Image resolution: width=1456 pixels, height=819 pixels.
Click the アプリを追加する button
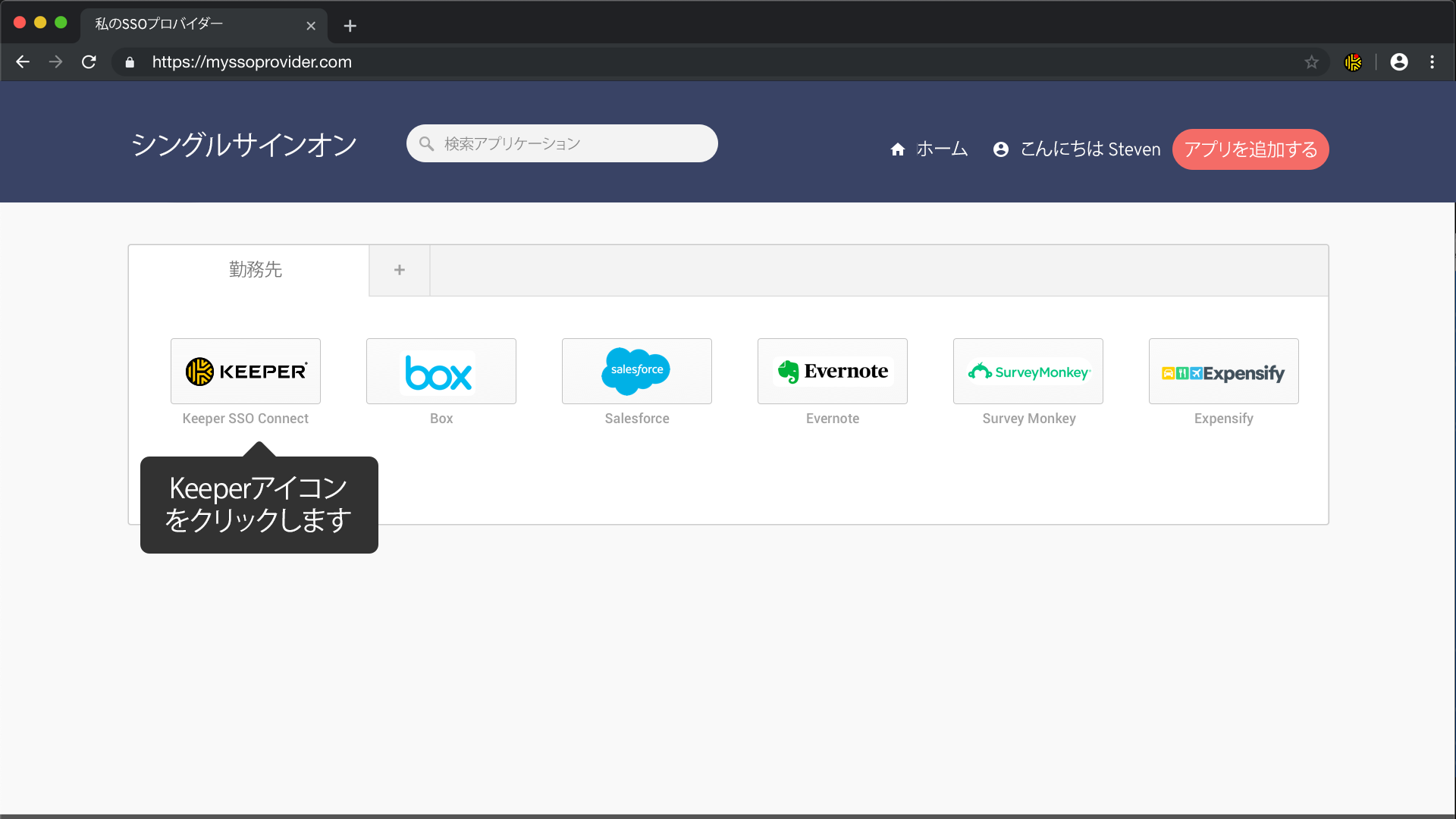click(1250, 149)
